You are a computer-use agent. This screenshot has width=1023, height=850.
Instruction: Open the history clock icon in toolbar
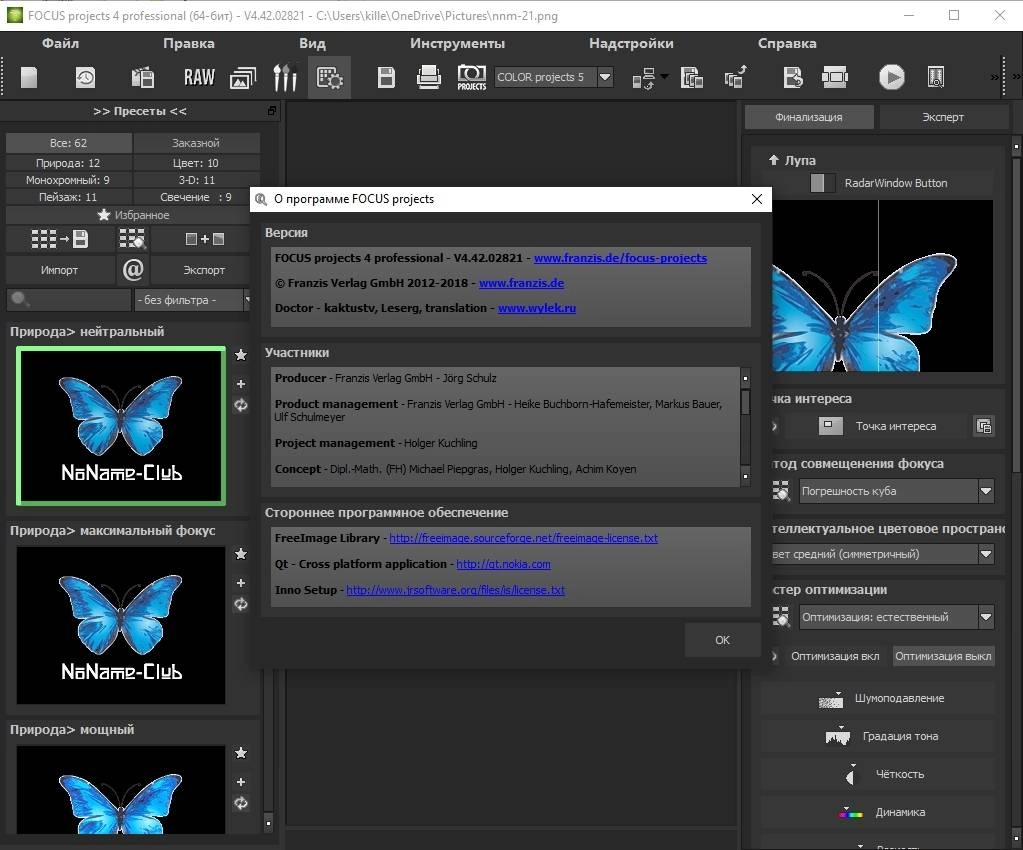(x=85, y=78)
